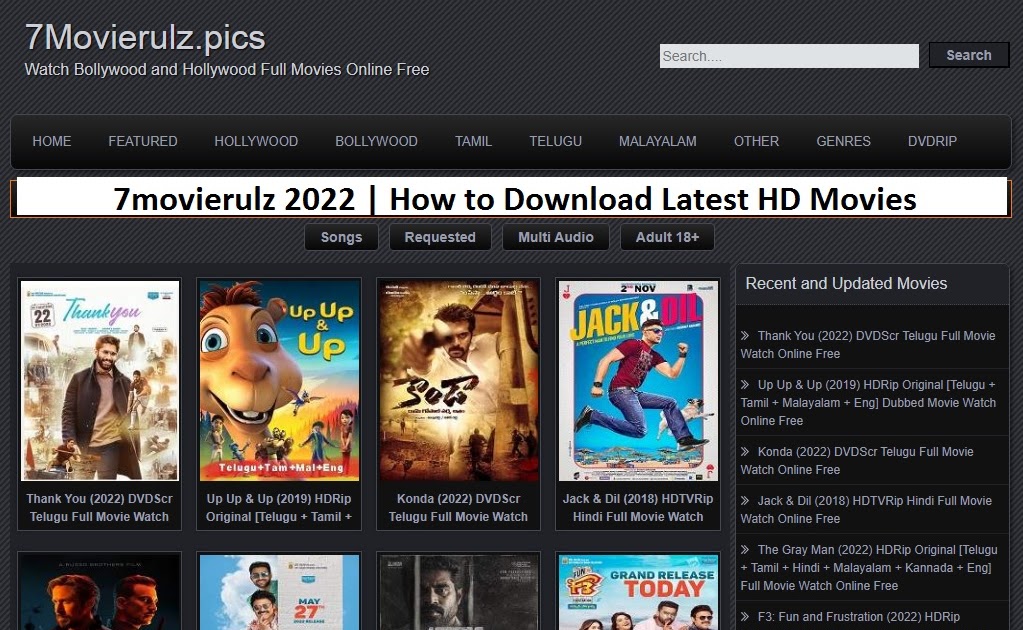Click Up Up & Up (2019) HDRip caption
Viewport: 1023px width, 630px height.
279,507
